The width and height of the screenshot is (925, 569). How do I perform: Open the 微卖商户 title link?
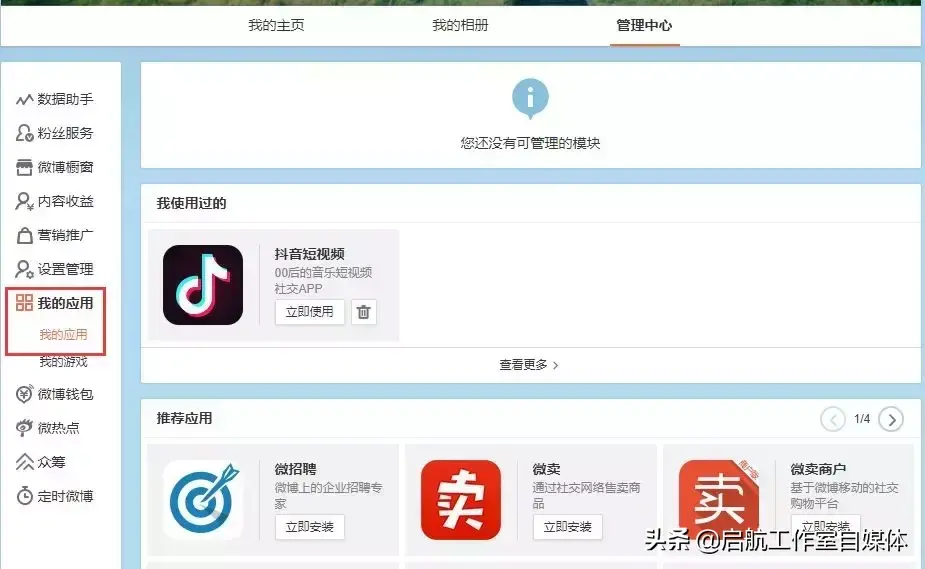point(818,469)
